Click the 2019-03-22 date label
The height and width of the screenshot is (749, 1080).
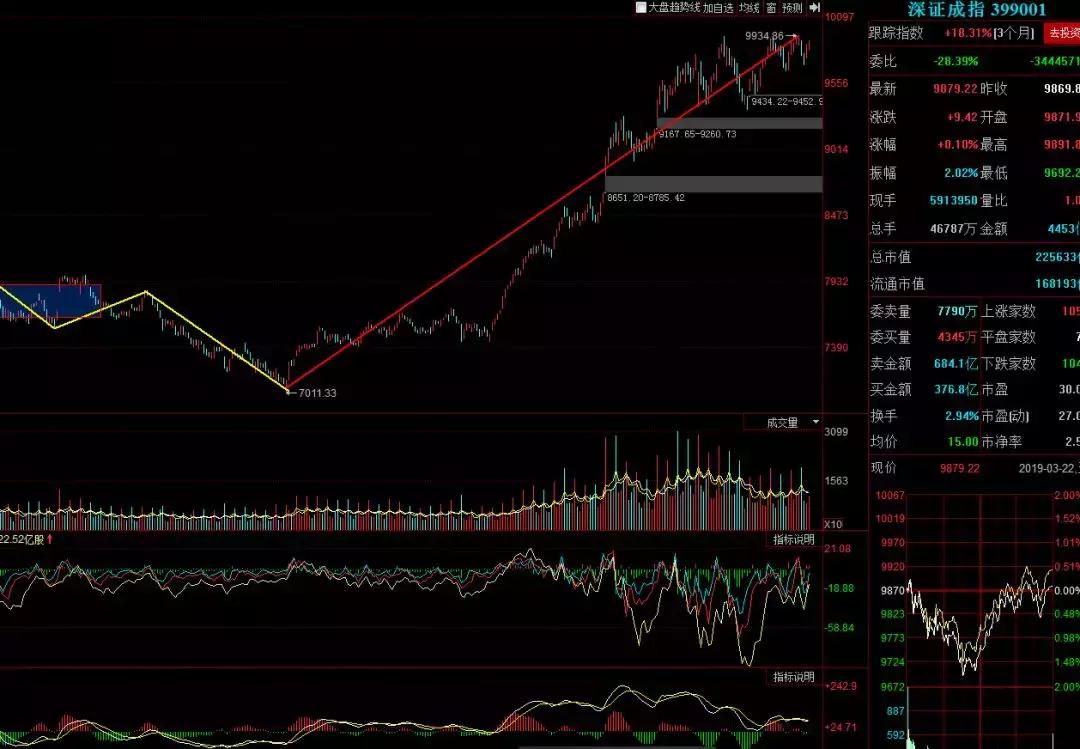1047,469
